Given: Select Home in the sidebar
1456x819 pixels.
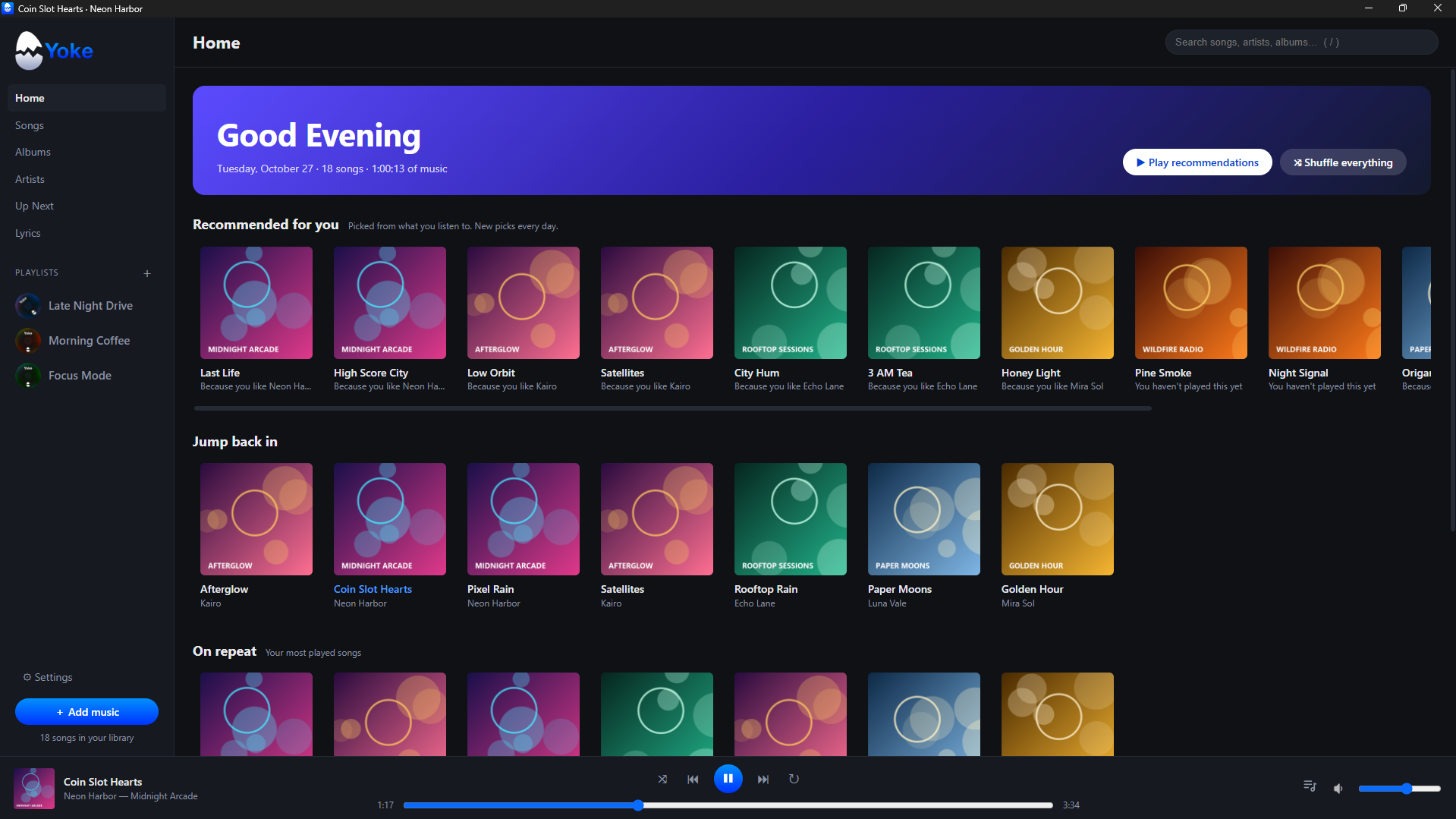Looking at the screenshot, I should coord(86,98).
